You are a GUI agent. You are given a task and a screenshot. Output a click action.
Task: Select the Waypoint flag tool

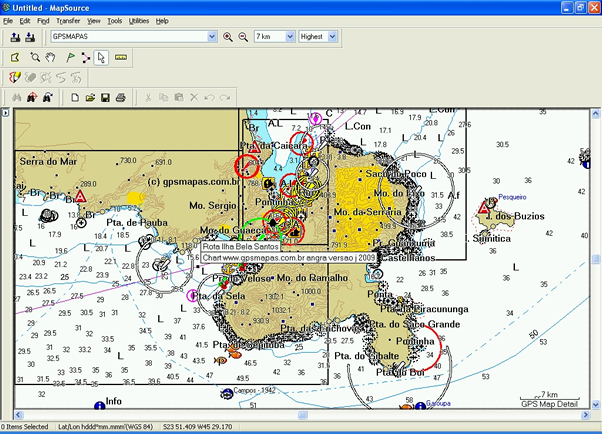point(69,57)
